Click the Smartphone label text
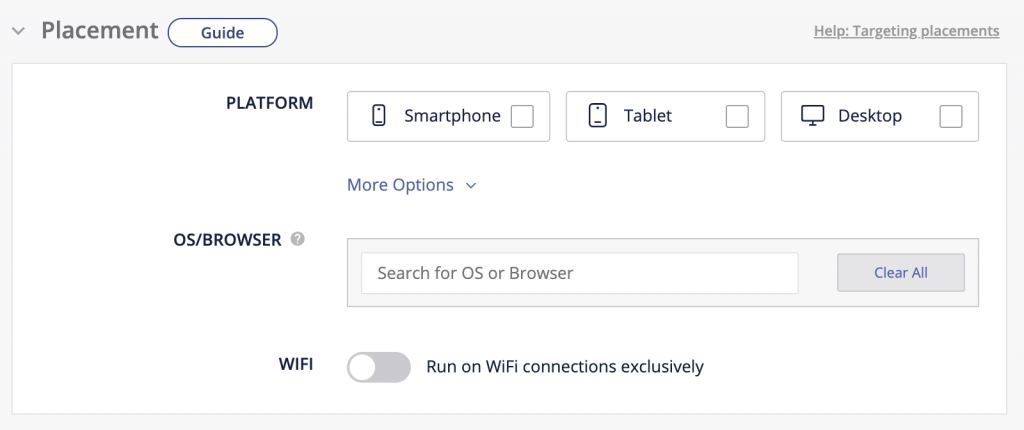Image resolution: width=1024 pixels, height=430 pixels. [452, 116]
